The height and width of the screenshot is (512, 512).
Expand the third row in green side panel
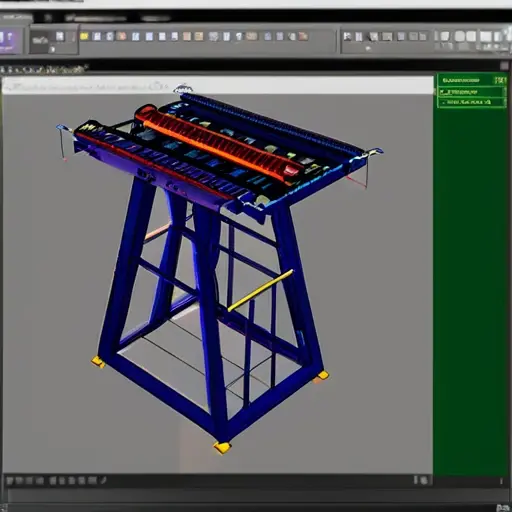471,102
